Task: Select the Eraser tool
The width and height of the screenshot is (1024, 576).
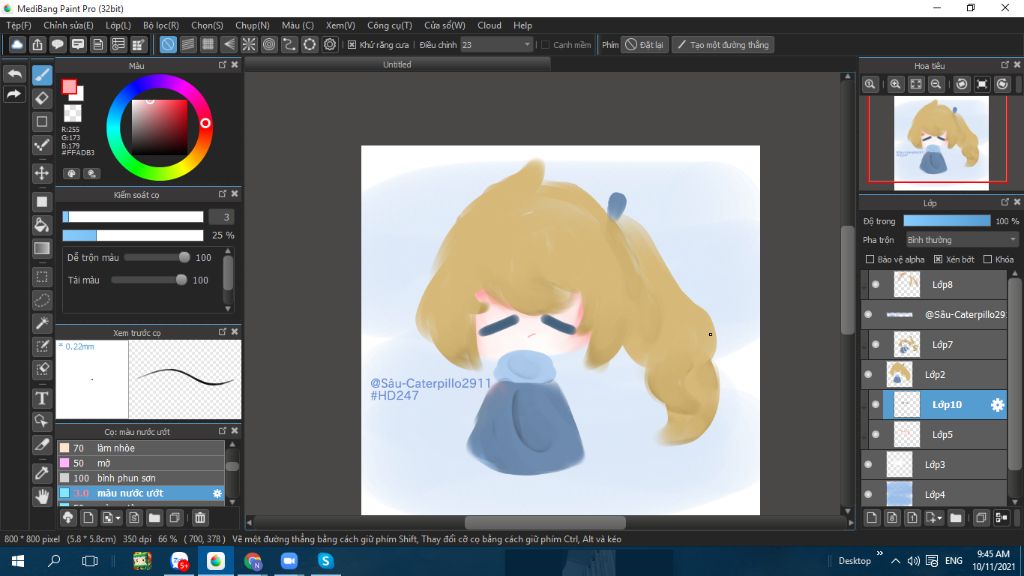Action: [x=42, y=99]
